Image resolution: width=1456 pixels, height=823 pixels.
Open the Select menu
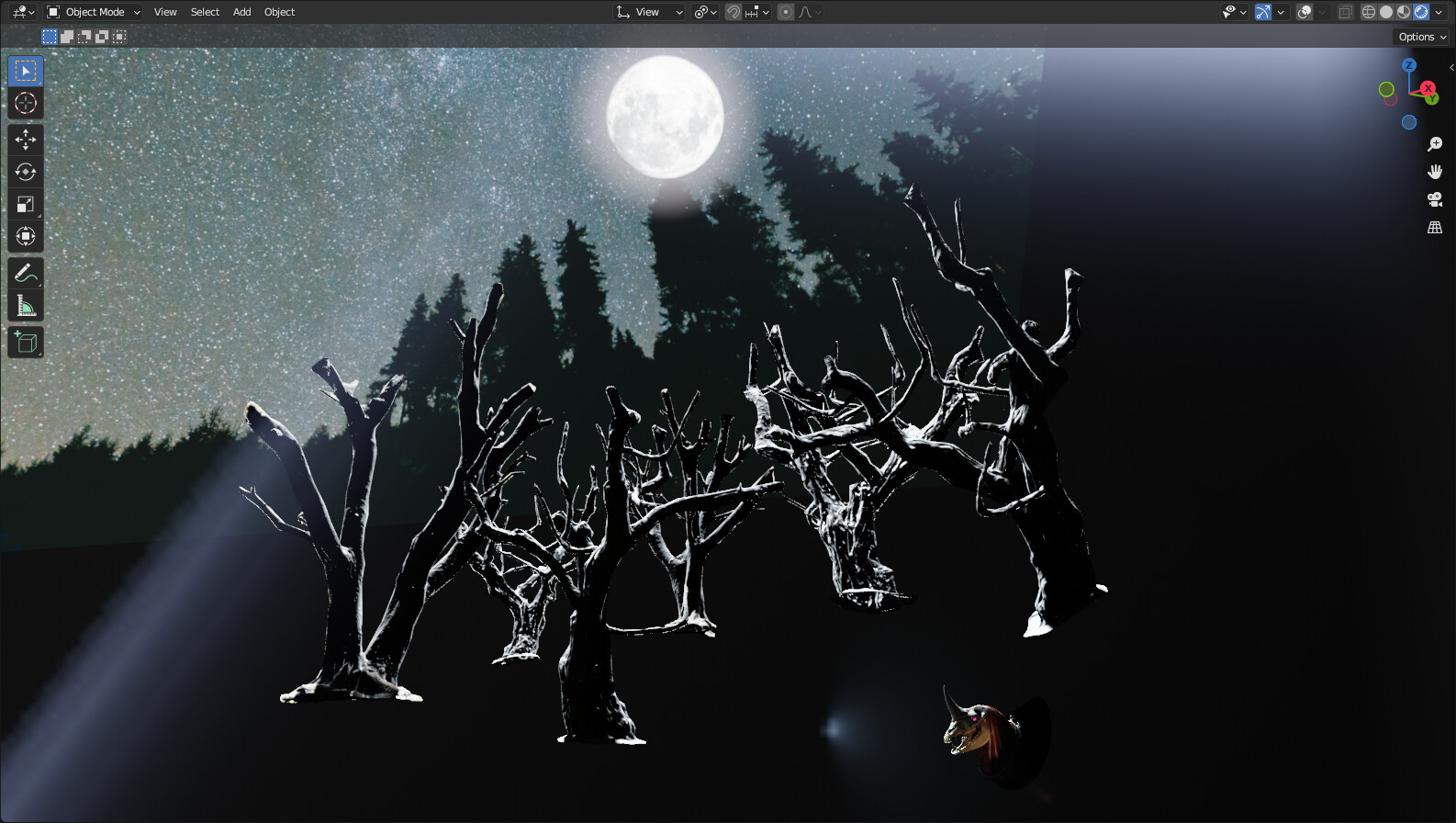pos(205,12)
